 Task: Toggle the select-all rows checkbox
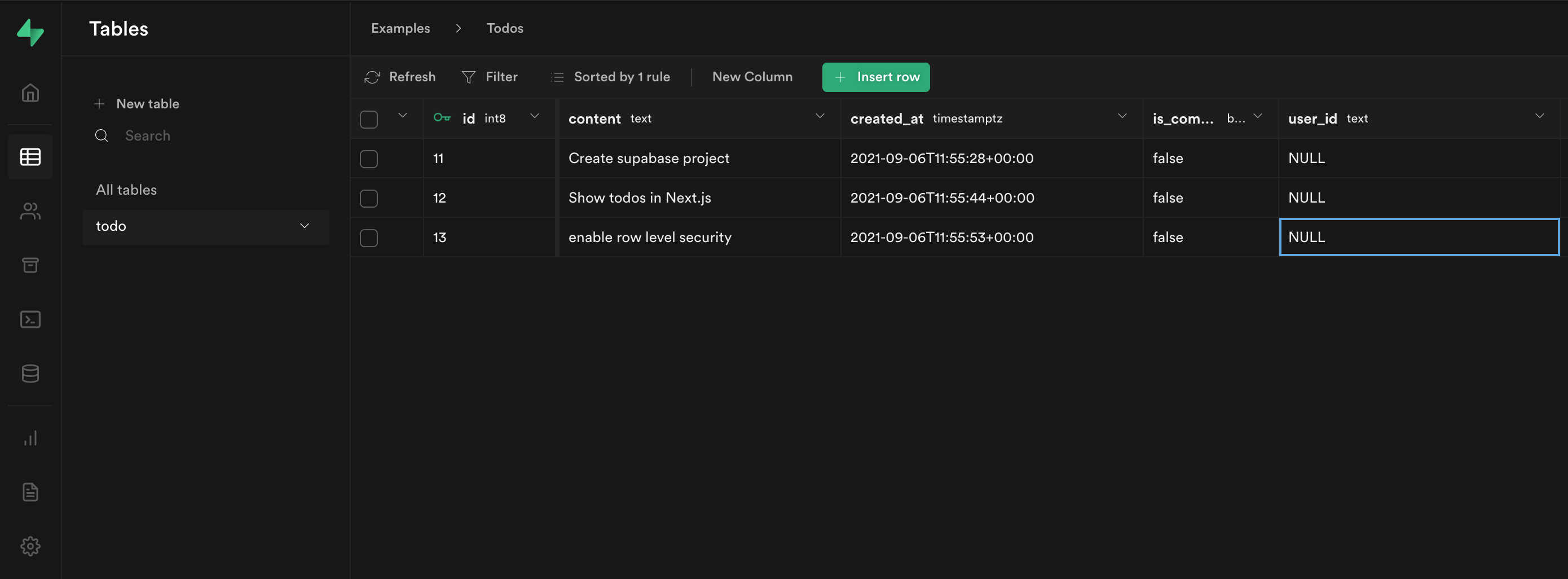pos(369,119)
